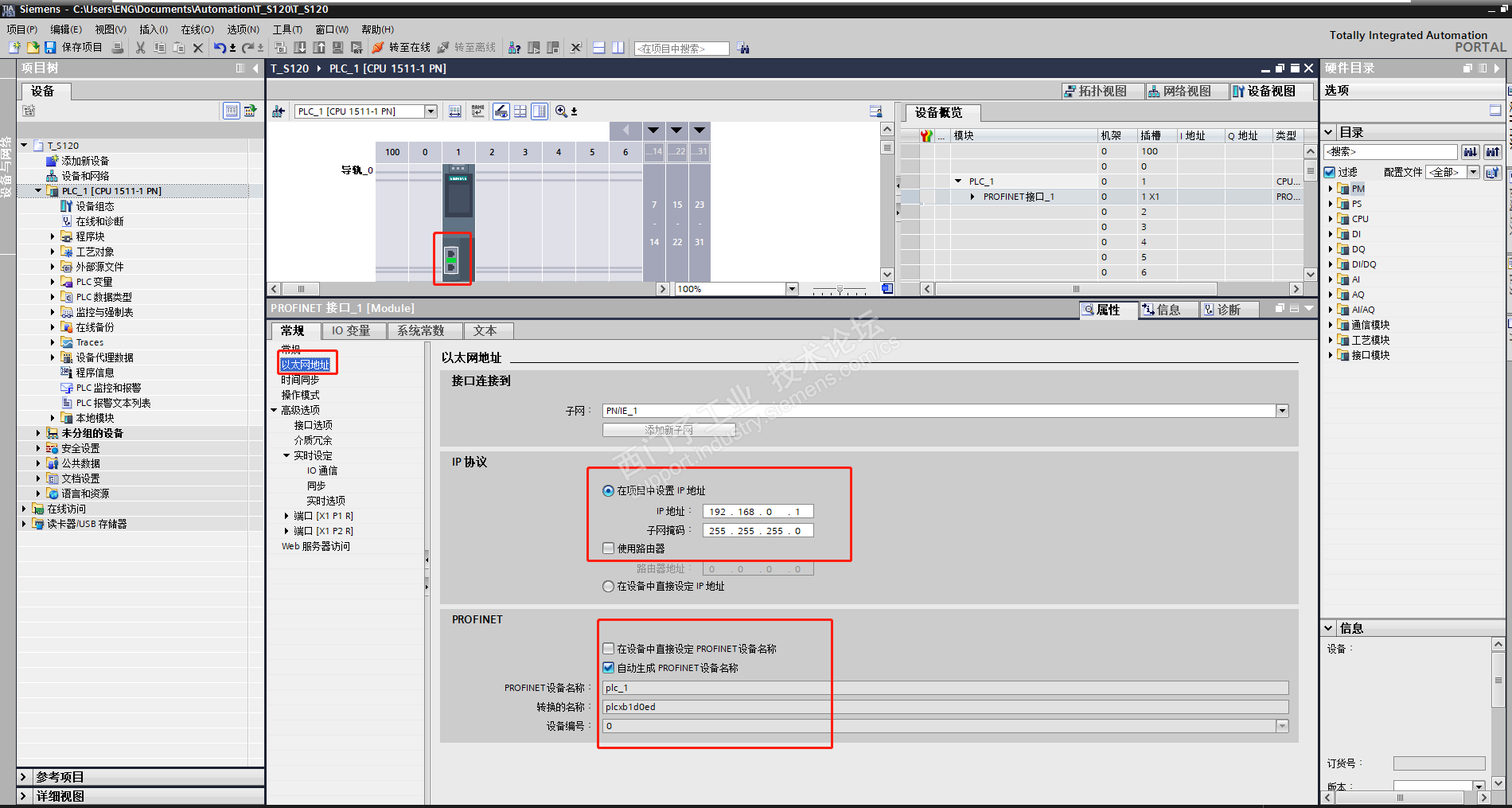Click 转至在线 go online button
Viewport: 1512px width, 808px height.
click(x=401, y=48)
